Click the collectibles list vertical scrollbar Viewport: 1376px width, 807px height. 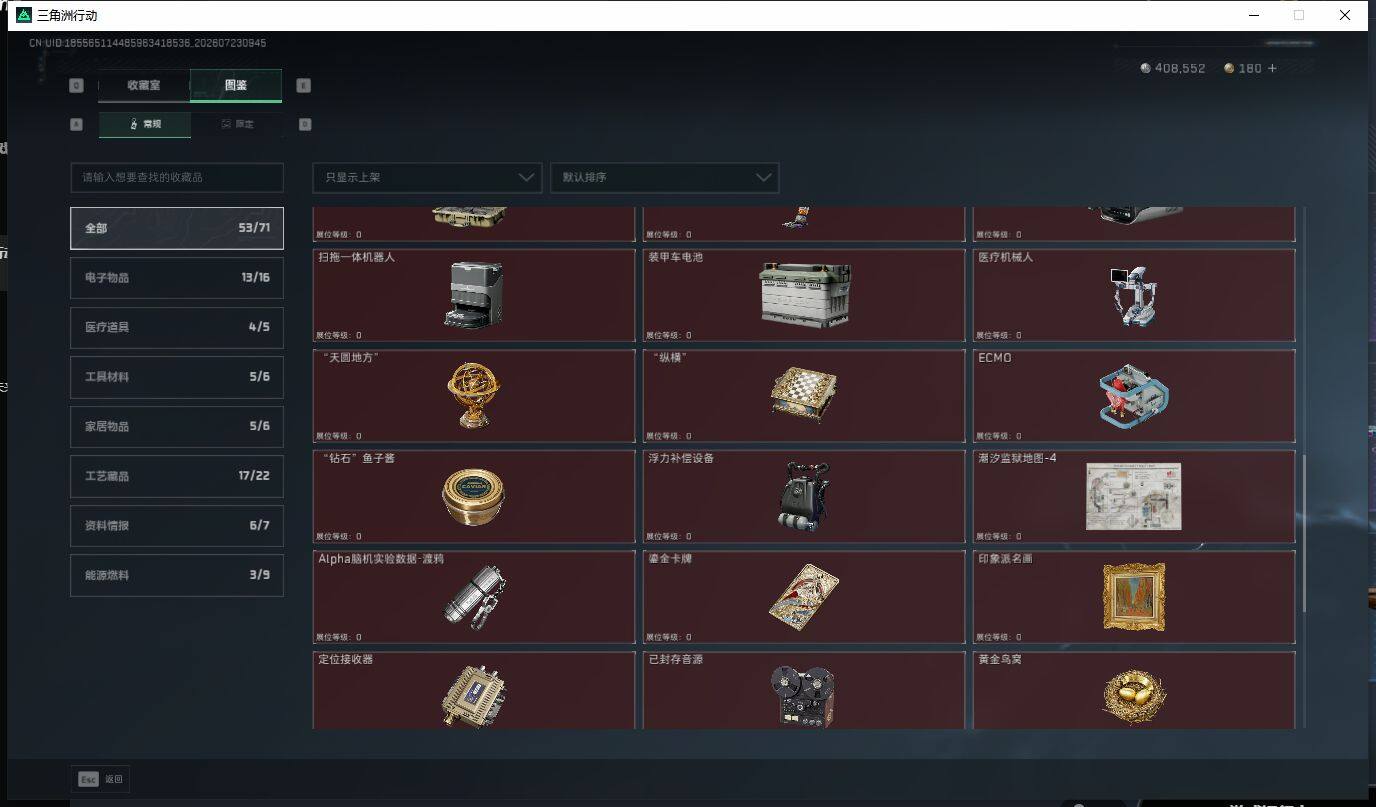1304,532
